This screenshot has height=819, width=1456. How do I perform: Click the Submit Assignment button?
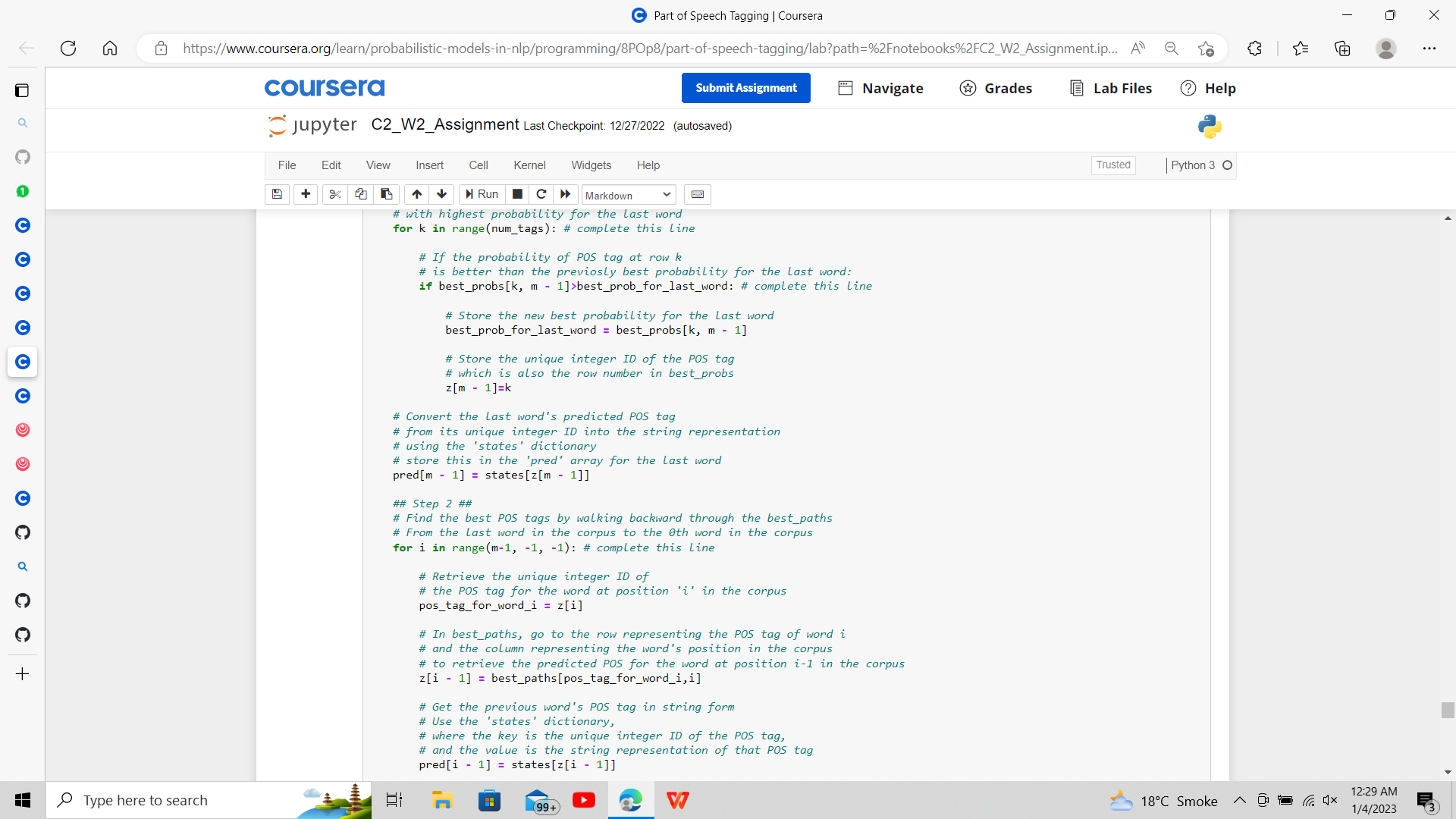click(x=745, y=88)
